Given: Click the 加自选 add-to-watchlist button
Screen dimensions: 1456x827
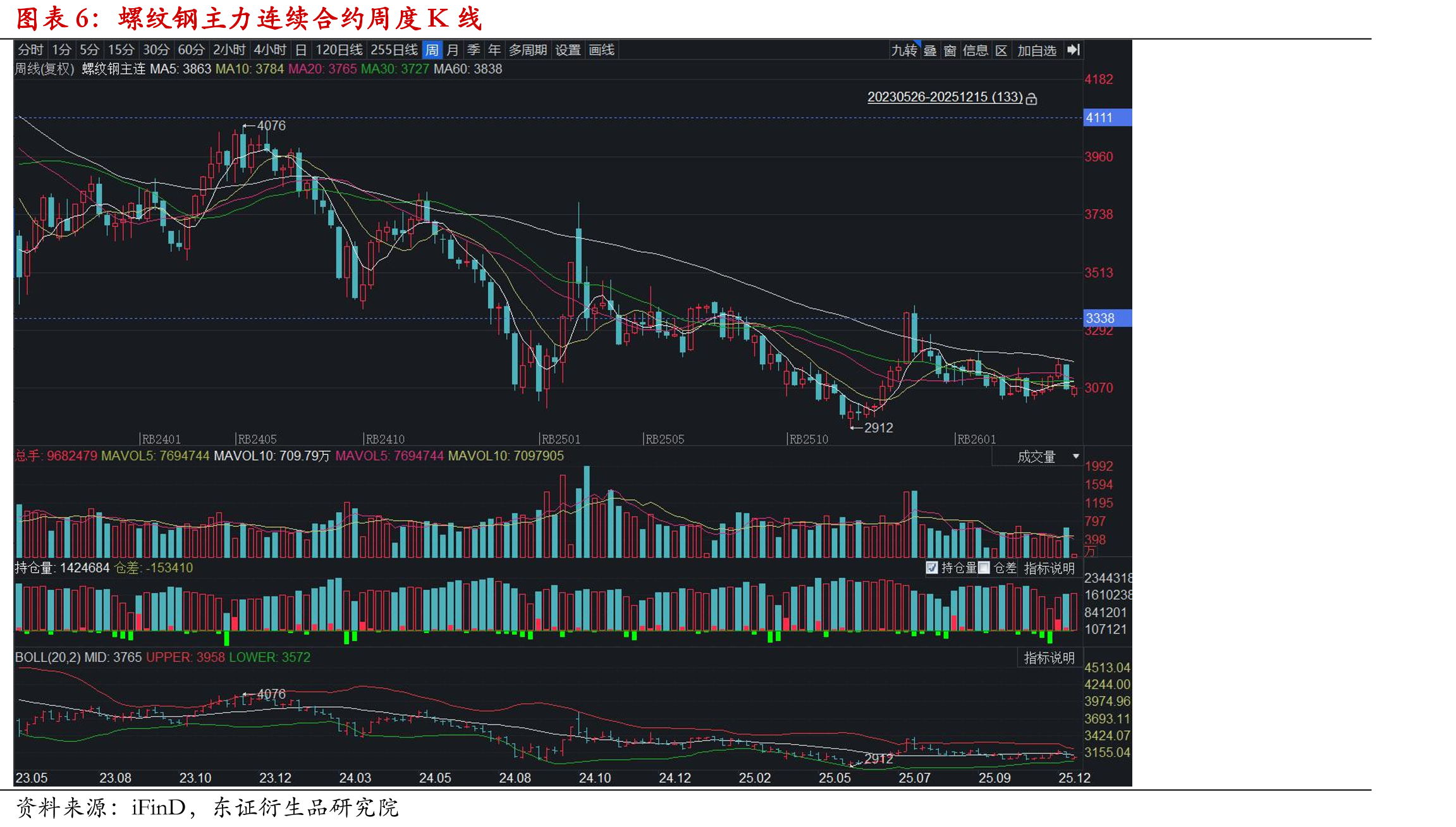Looking at the screenshot, I should click(1037, 51).
